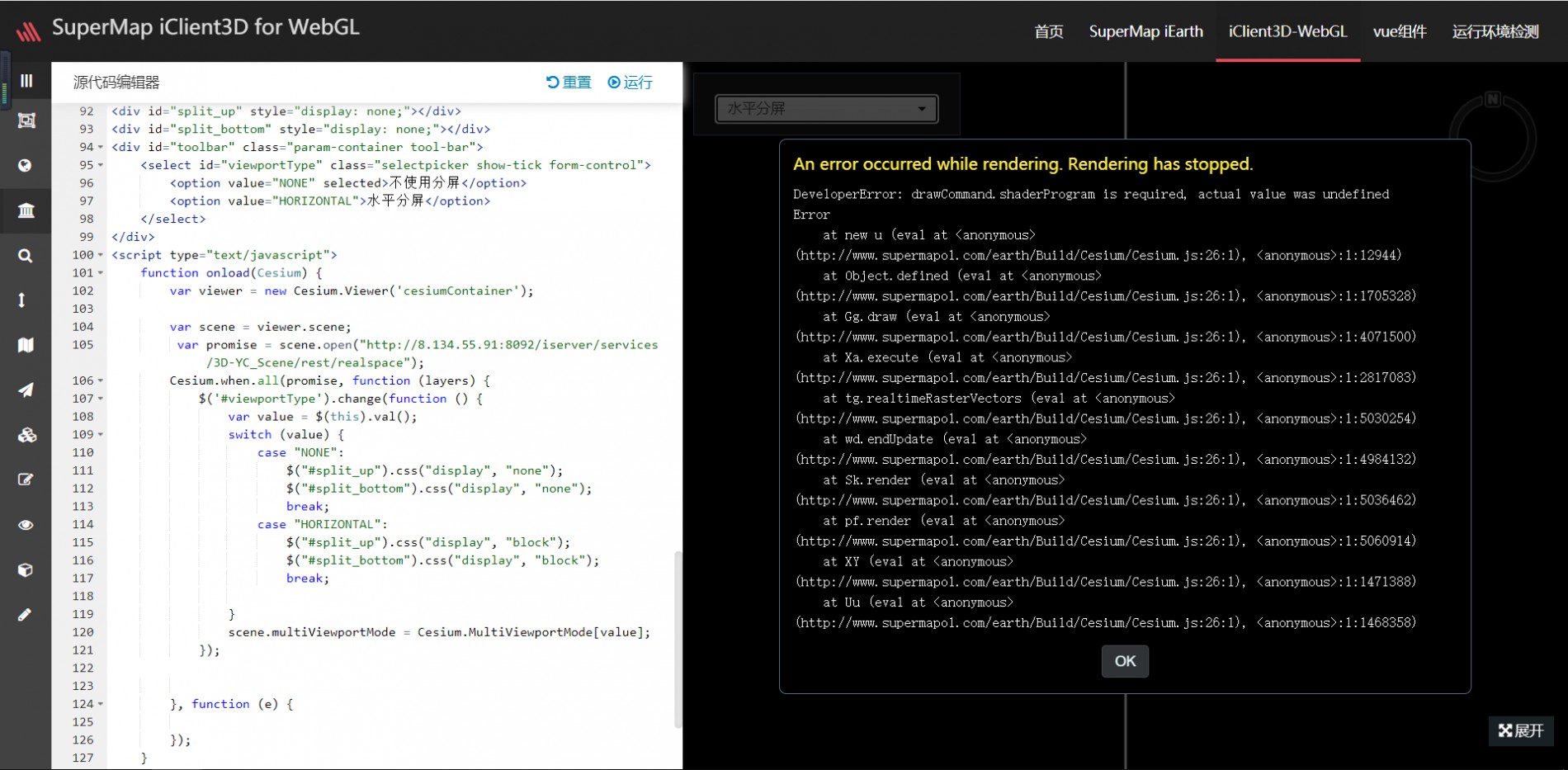
Task: Open the edit-square category in sidebar
Action: (x=26, y=479)
